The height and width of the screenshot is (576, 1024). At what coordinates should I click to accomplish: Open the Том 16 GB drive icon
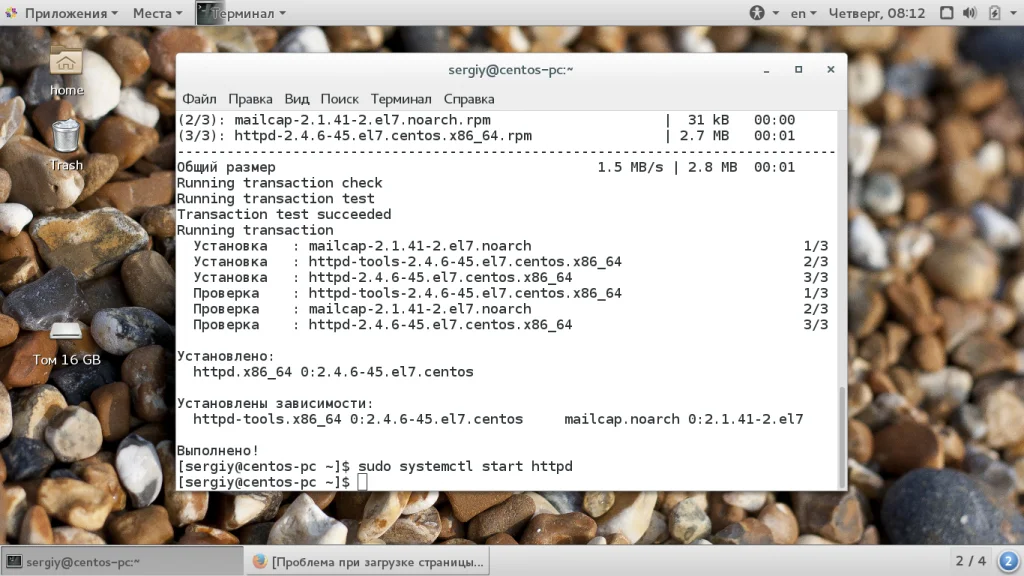click(x=67, y=344)
